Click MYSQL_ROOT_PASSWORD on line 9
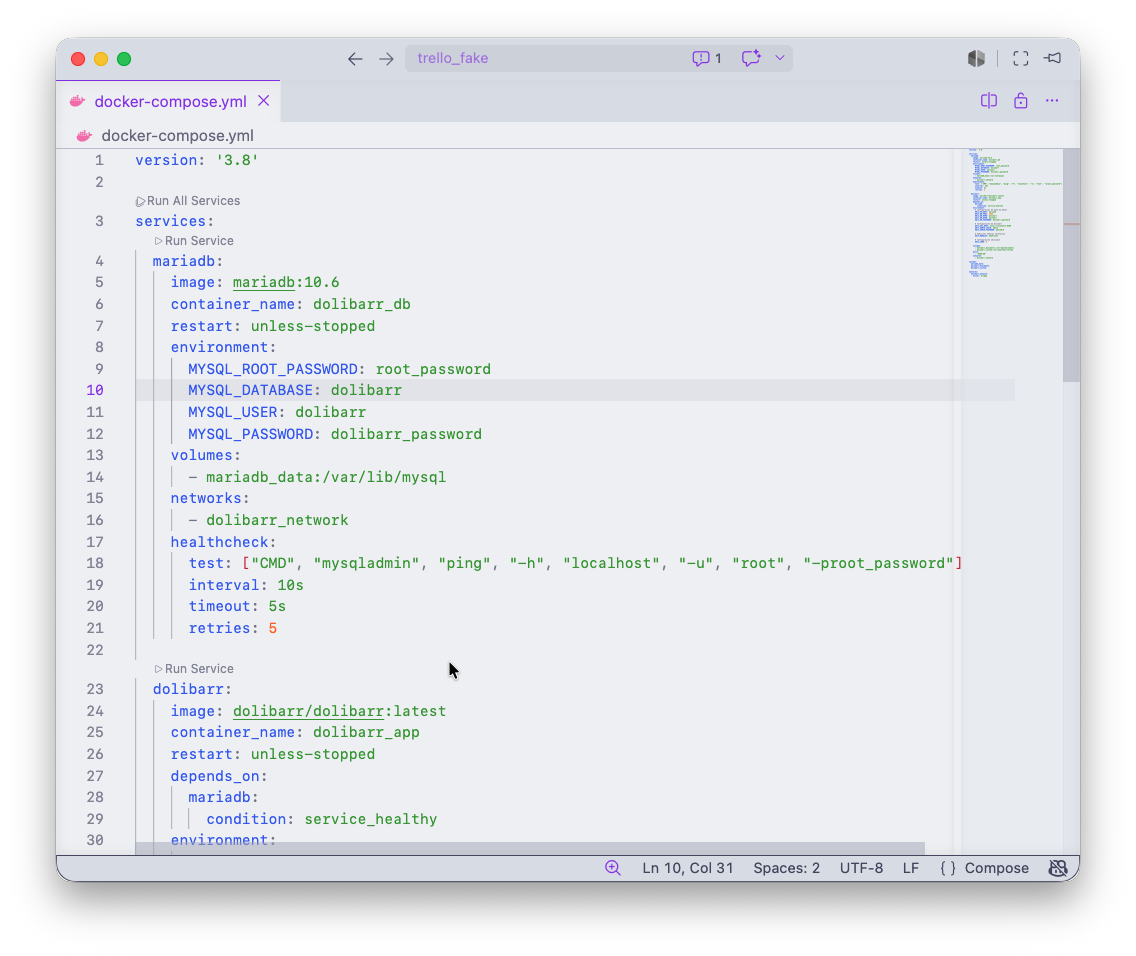The height and width of the screenshot is (956, 1136). coord(272,369)
